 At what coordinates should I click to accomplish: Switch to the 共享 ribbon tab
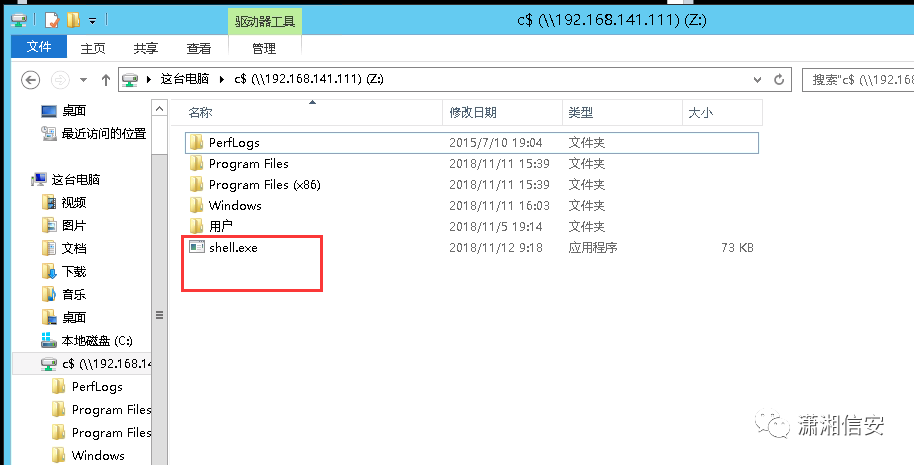[x=146, y=48]
